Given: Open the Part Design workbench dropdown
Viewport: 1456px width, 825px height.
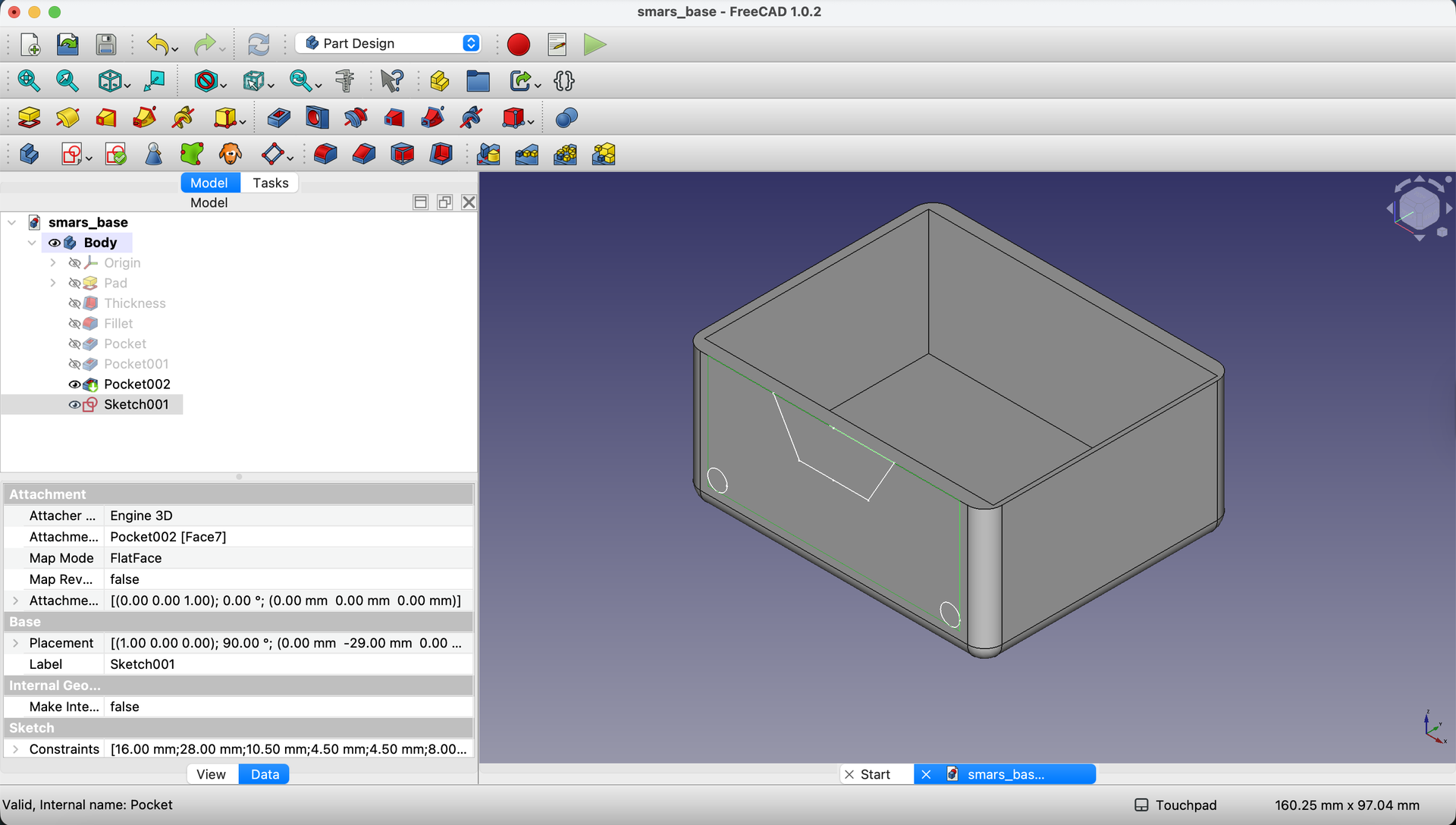Looking at the screenshot, I should tap(388, 43).
